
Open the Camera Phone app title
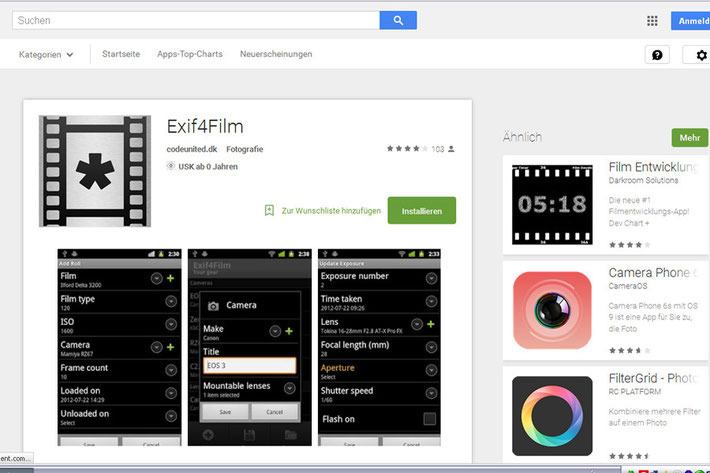point(653,272)
